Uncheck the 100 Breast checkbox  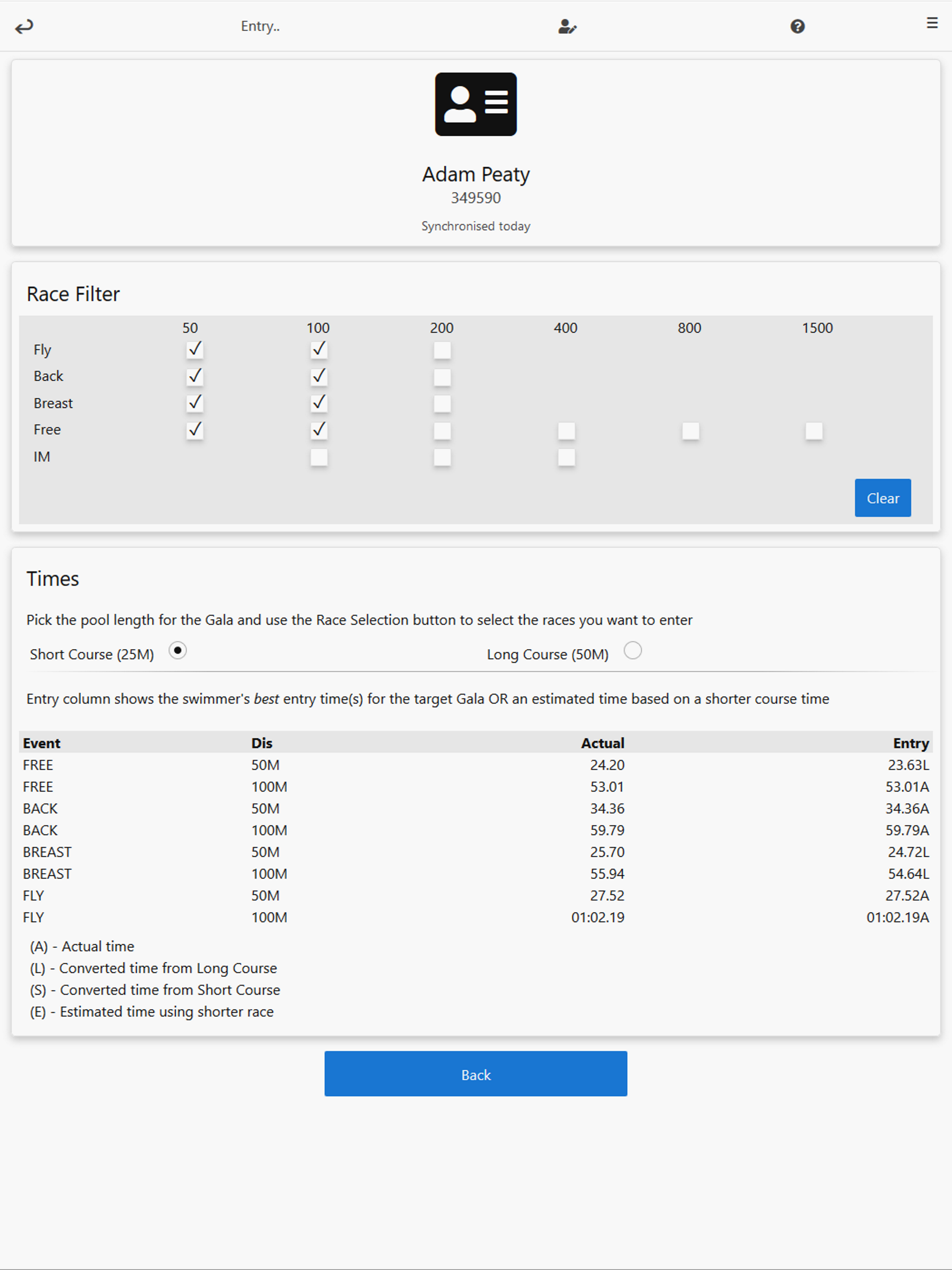pyautogui.click(x=319, y=403)
